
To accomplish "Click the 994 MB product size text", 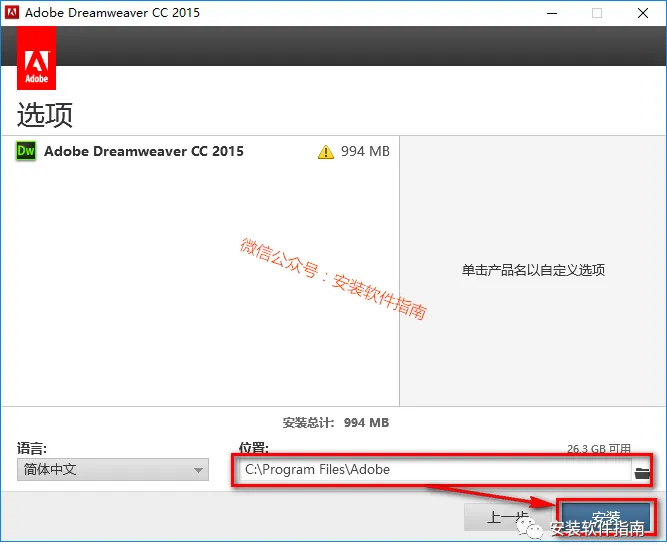I will click(365, 151).
